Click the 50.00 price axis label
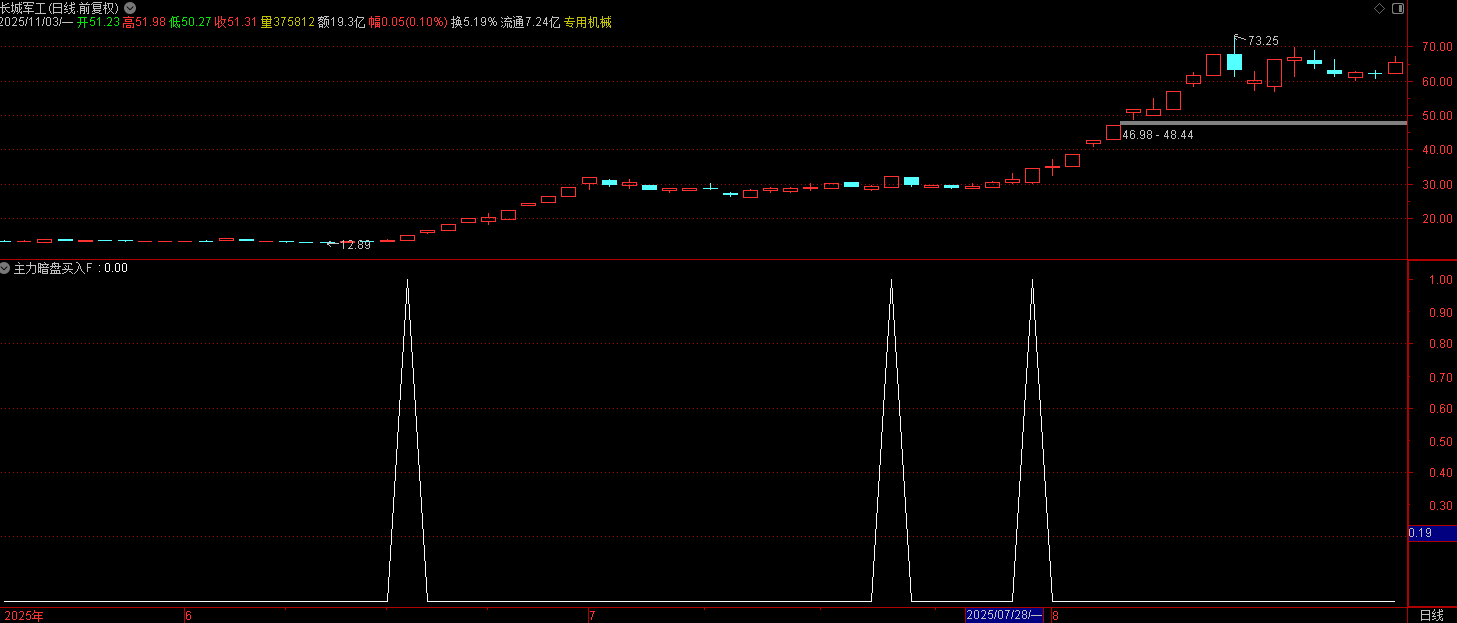 pyautogui.click(x=1436, y=116)
